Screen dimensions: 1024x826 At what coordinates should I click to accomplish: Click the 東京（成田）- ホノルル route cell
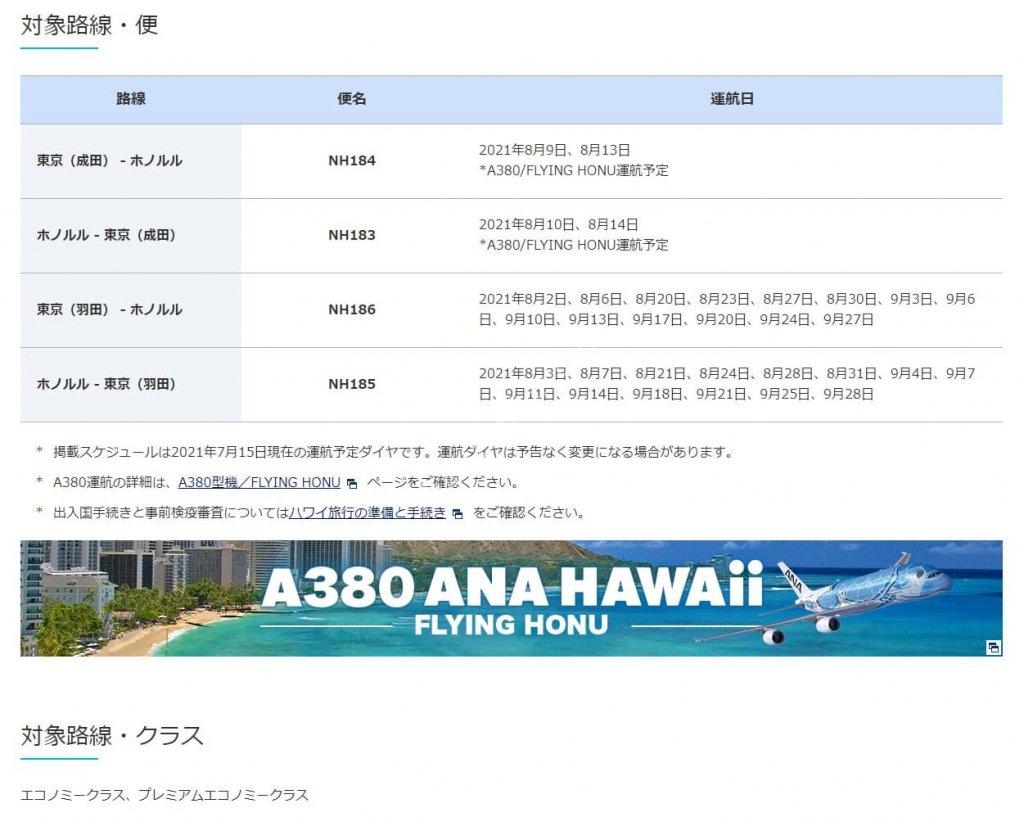[131, 161]
